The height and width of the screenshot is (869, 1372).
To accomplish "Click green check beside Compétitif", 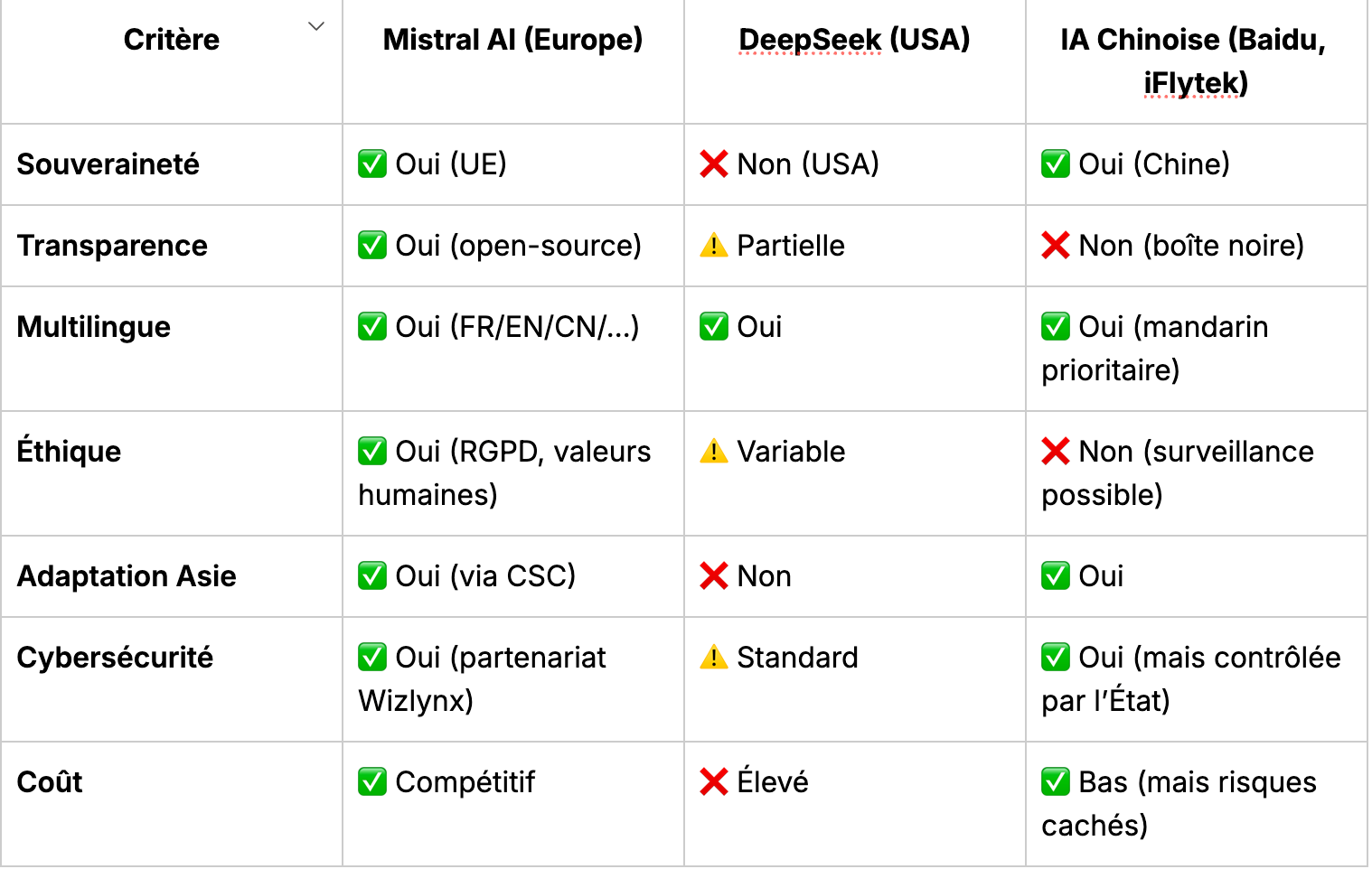I will click(x=372, y=782).
